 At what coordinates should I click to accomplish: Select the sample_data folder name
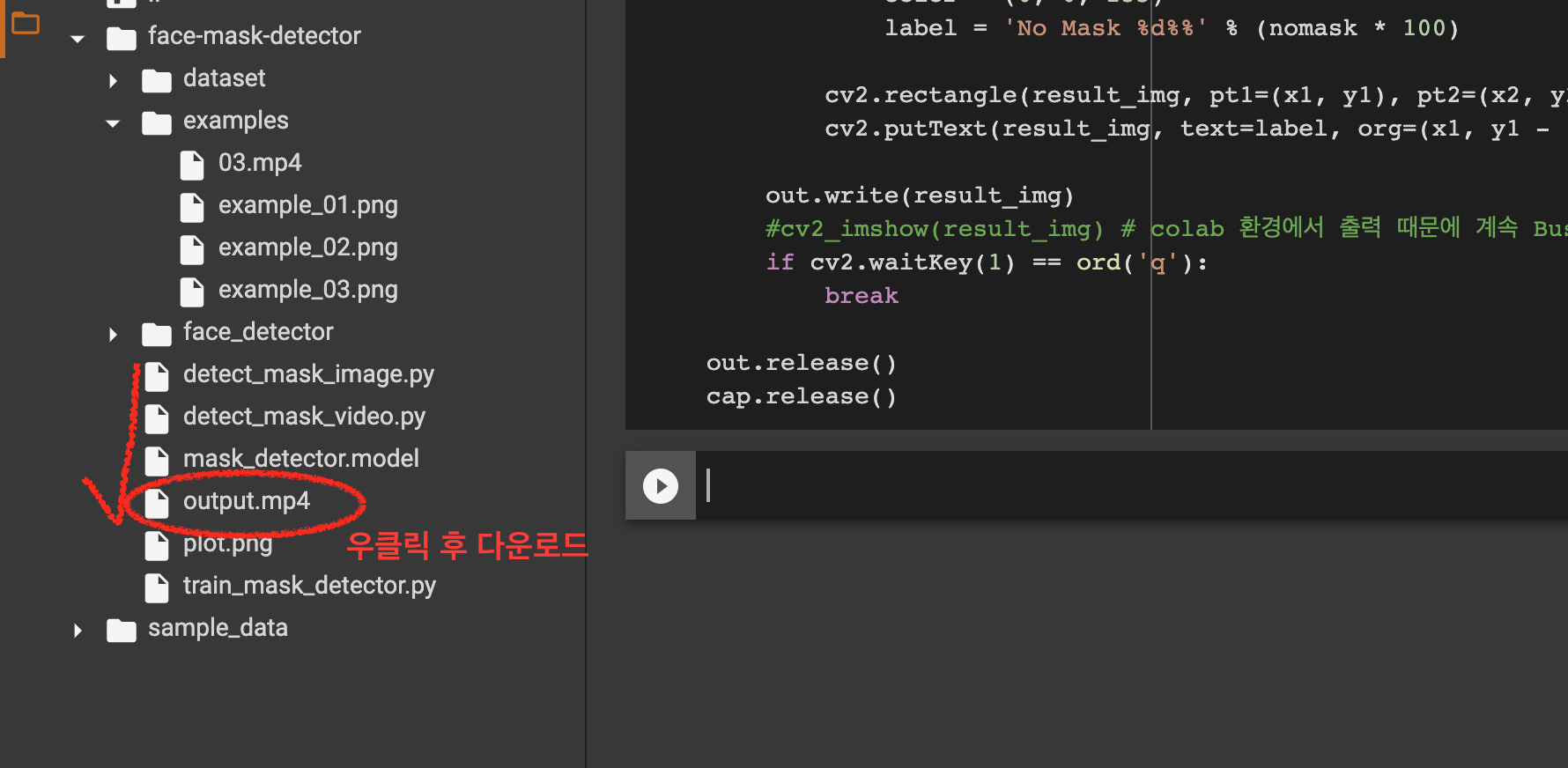click(218, 627)
